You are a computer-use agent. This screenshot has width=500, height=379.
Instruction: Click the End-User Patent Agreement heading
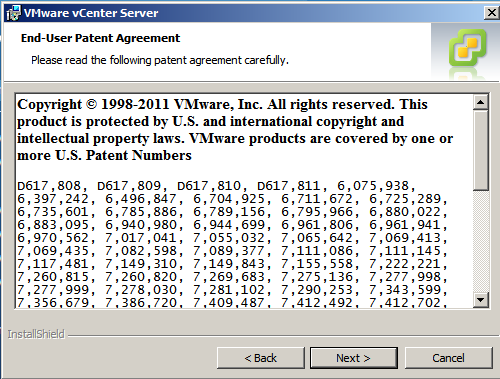point(100,38)
